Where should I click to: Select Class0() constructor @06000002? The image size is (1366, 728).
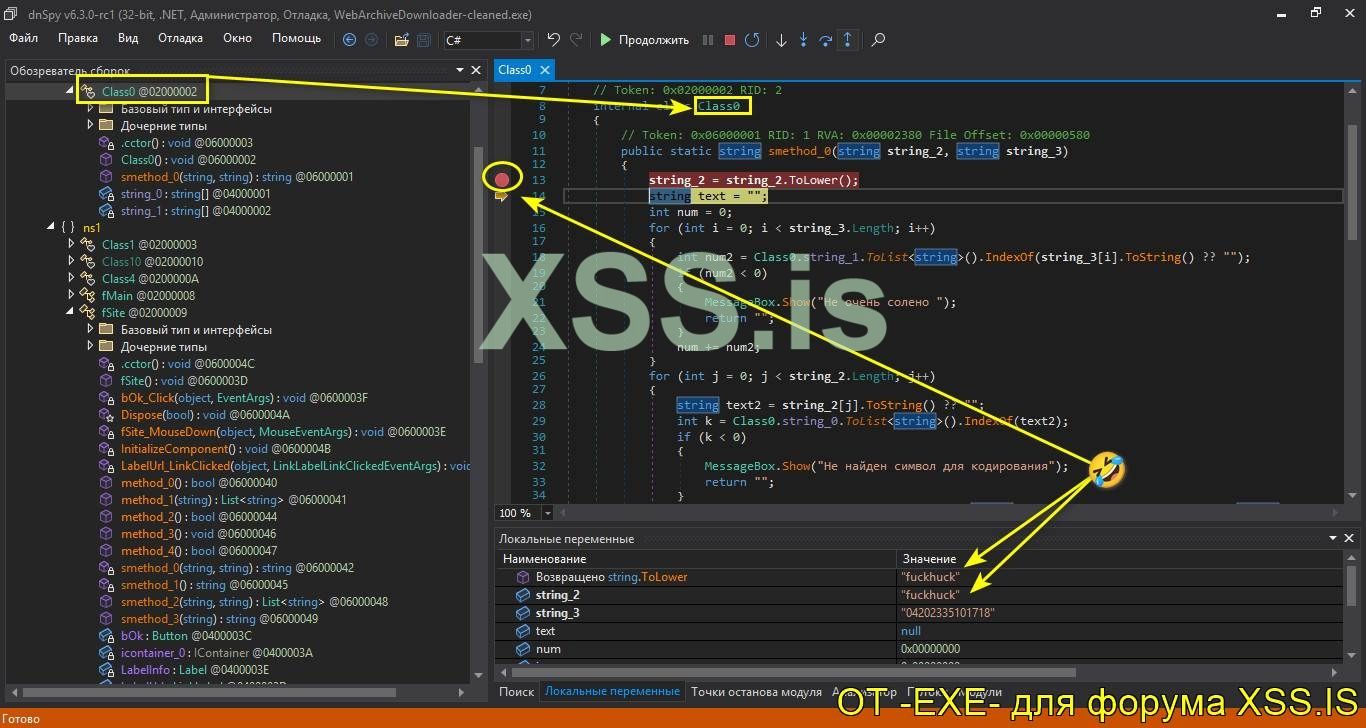tap(188, 160)
